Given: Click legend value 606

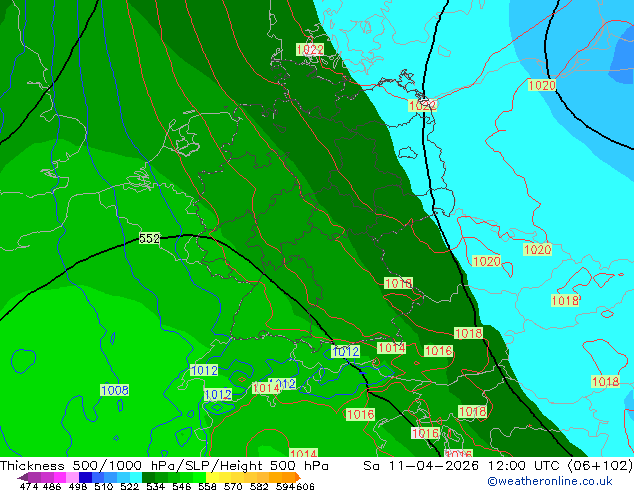Looking at the screenshot, I should click(x=304, y=486).
